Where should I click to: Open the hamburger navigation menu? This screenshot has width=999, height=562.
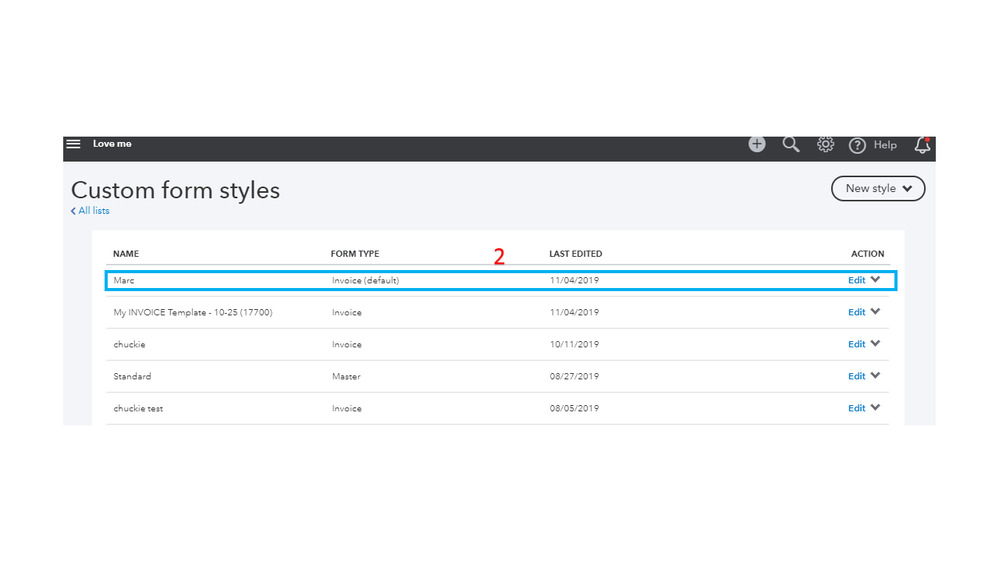click(73, 144)
